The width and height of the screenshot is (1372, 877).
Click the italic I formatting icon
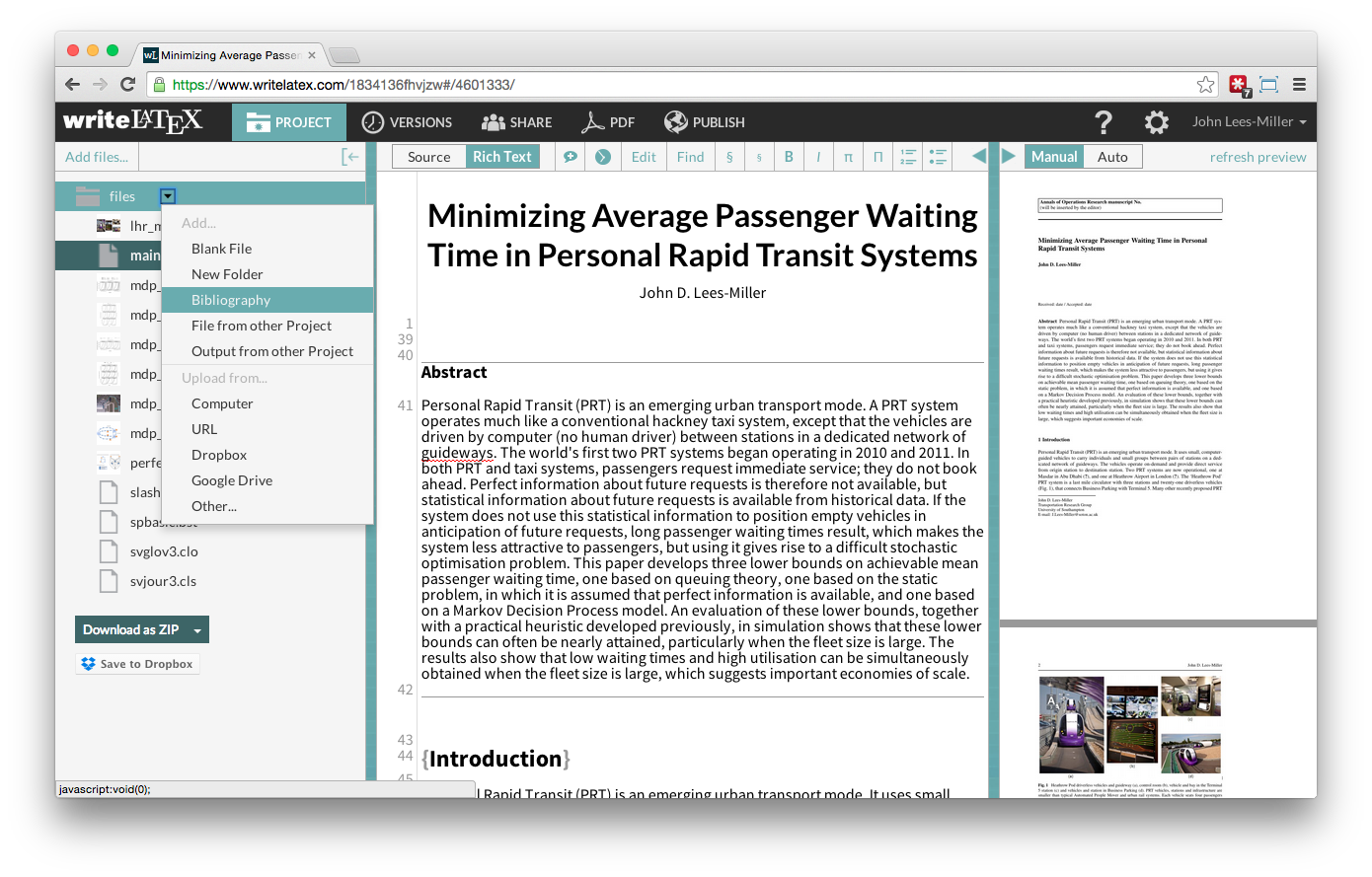click(x=818, y=157)
